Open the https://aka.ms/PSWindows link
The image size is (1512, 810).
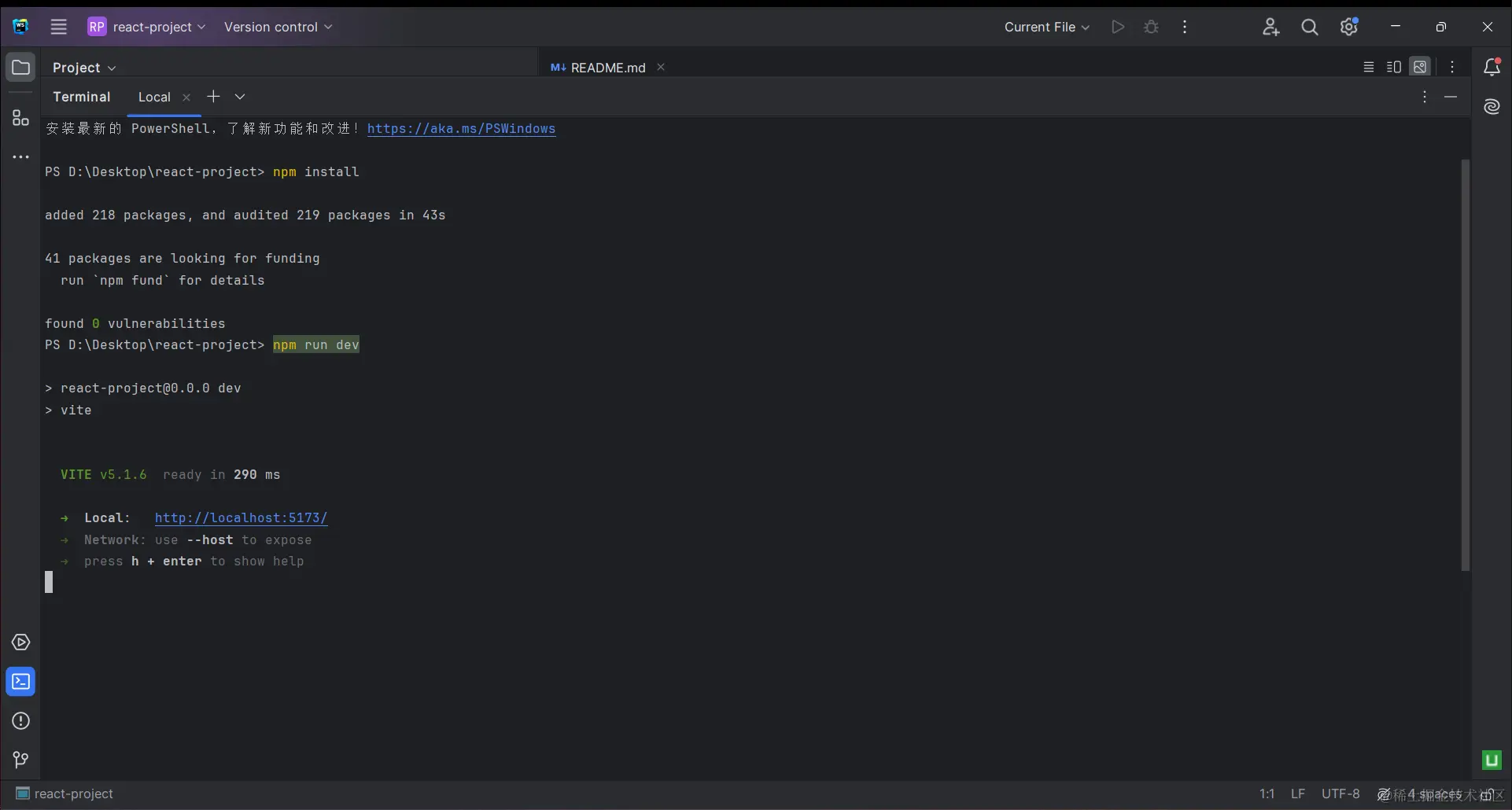(461, 129)
